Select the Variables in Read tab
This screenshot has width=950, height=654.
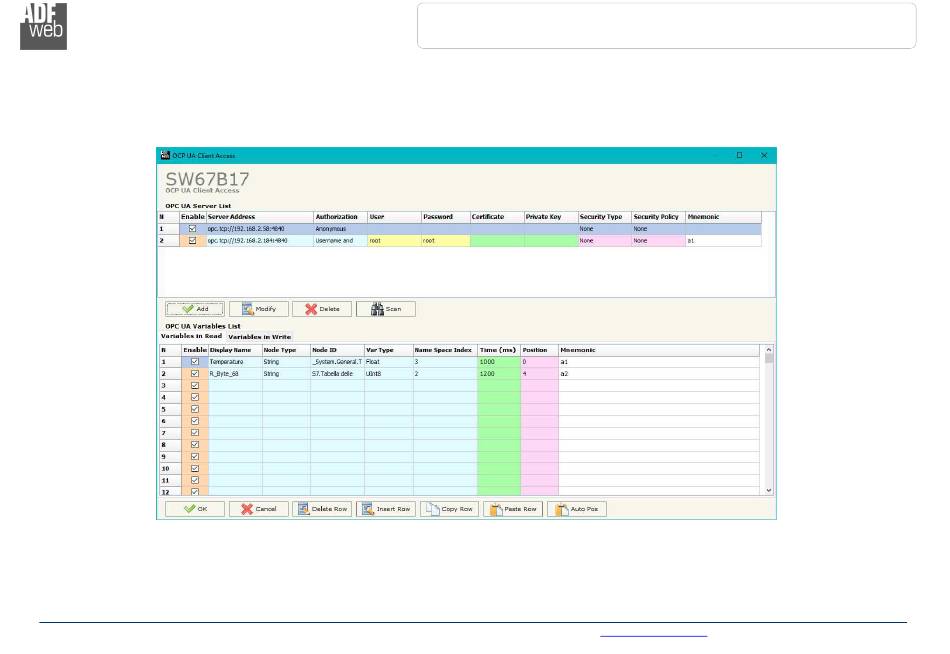[193, 337]
